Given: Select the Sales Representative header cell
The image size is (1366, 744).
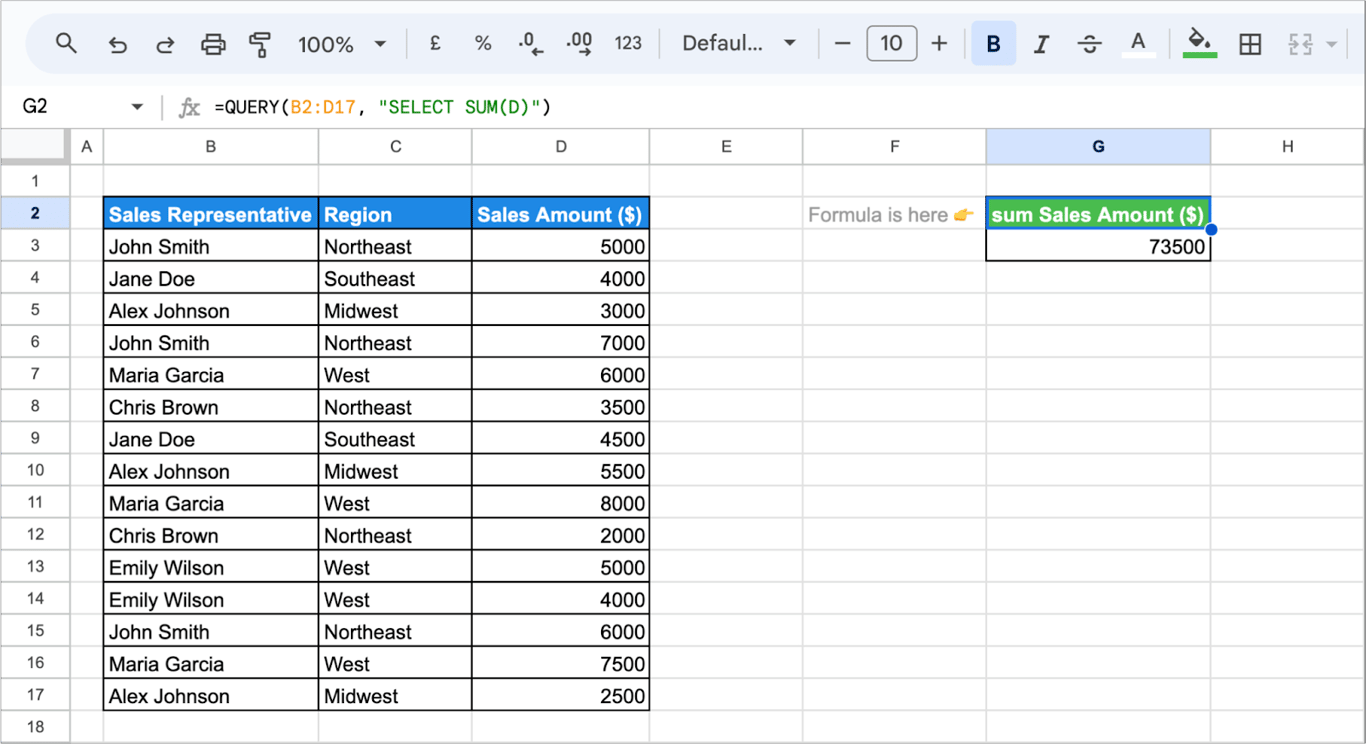Looking at the screenshot, I should pos(211,214).
